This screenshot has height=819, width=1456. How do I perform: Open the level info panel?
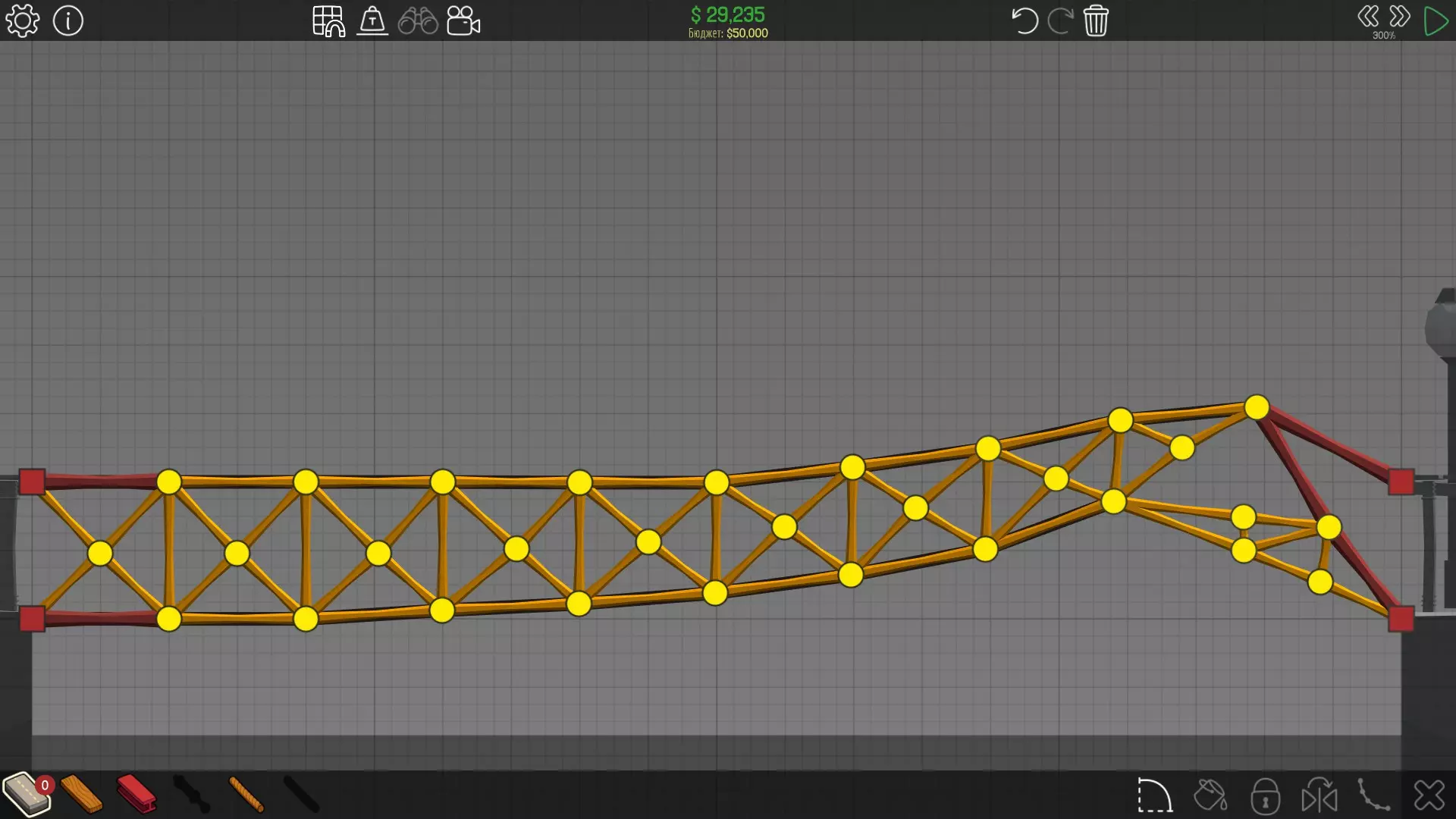pyautogui.click(x=68, y=21)
